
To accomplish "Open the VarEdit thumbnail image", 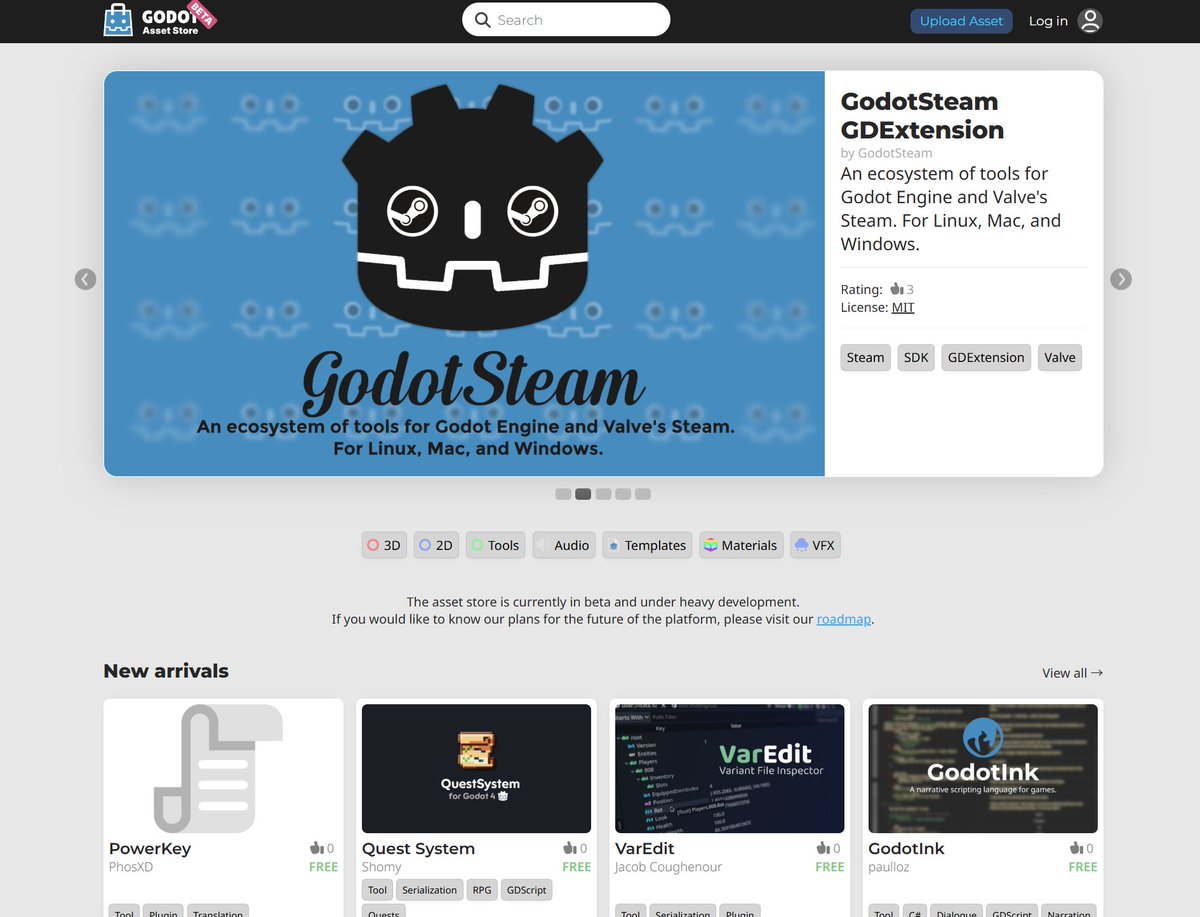I will click(x=730, y=769).
